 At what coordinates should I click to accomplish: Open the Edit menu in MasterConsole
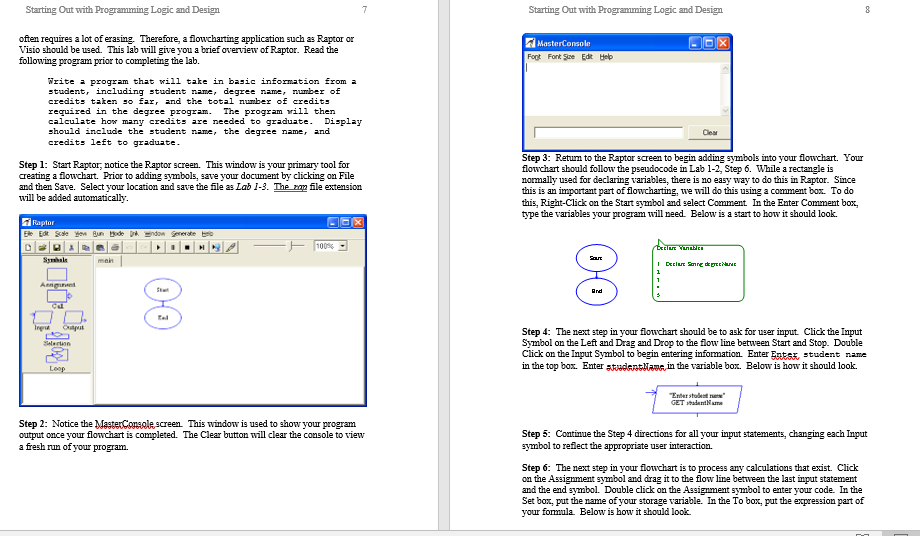point(587,57)
